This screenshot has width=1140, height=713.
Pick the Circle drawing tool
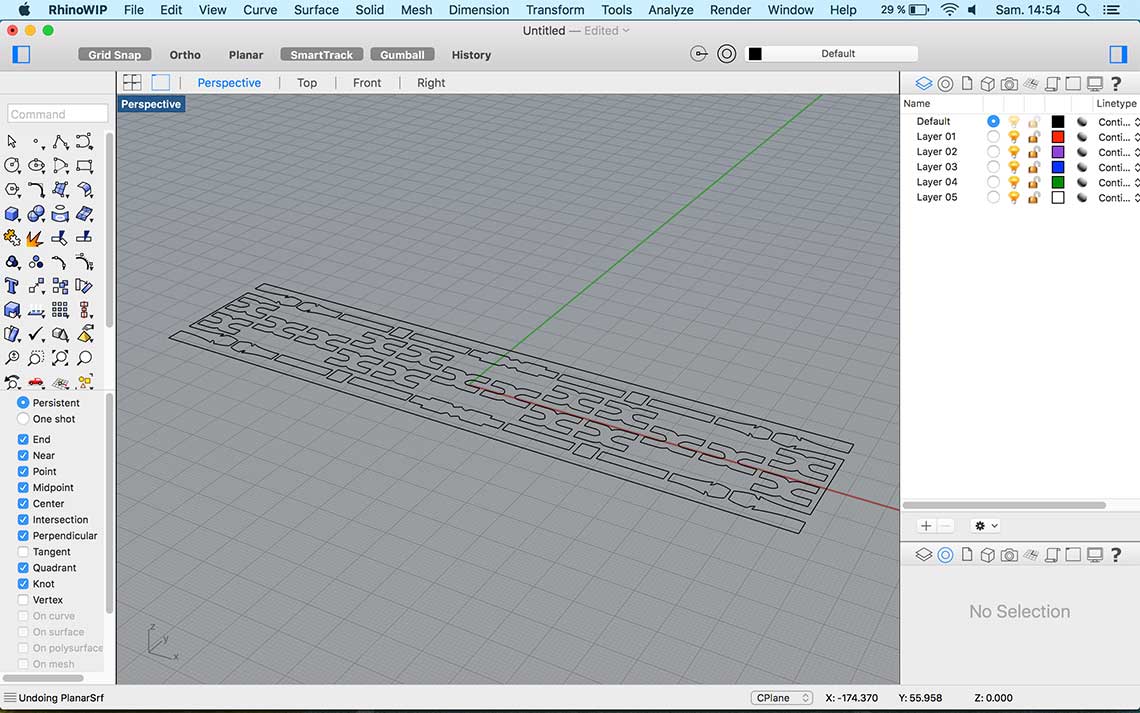(x=12, y=165)
